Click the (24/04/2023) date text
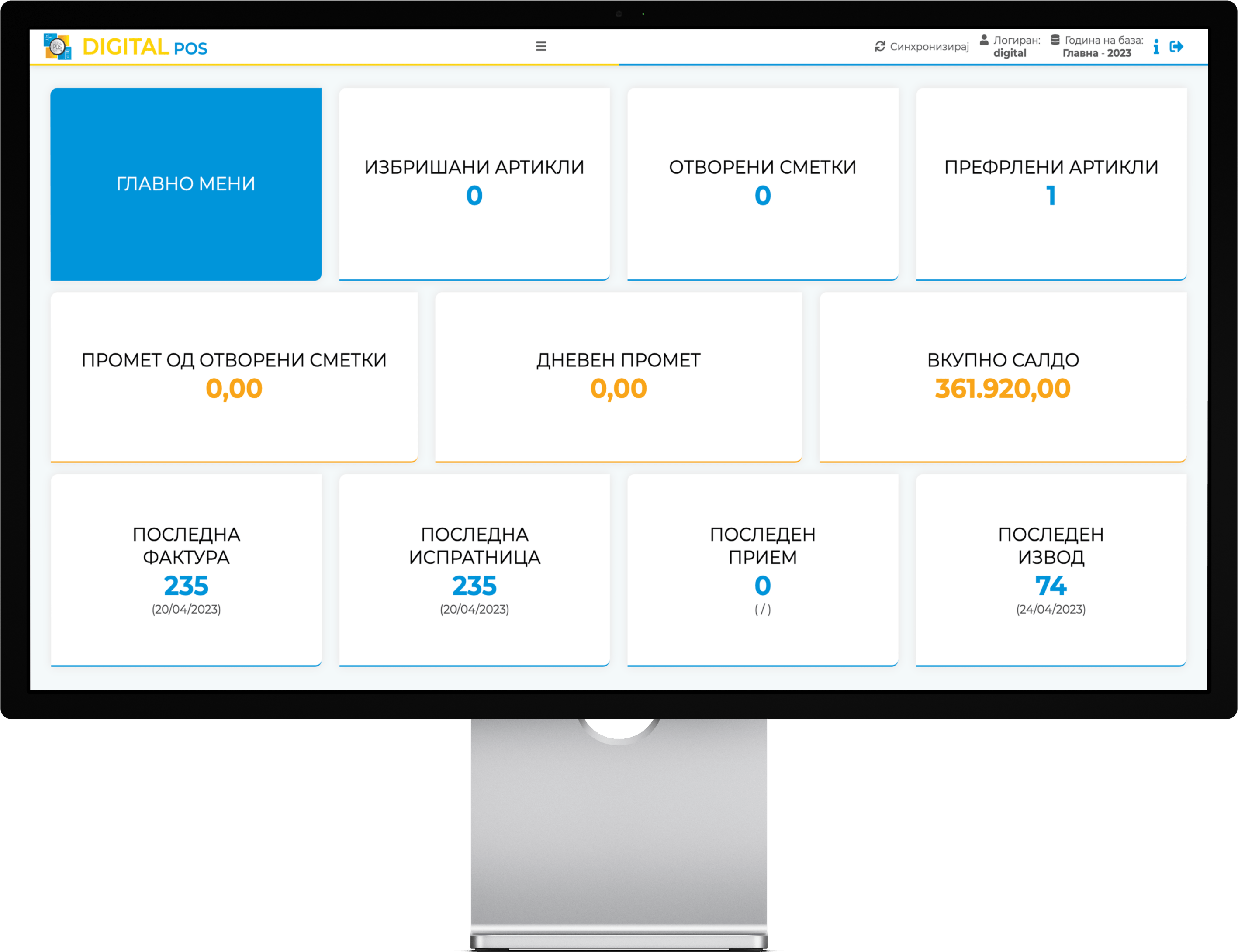The height and width of the screenshot is (952, 1238). click(1051, 609)
